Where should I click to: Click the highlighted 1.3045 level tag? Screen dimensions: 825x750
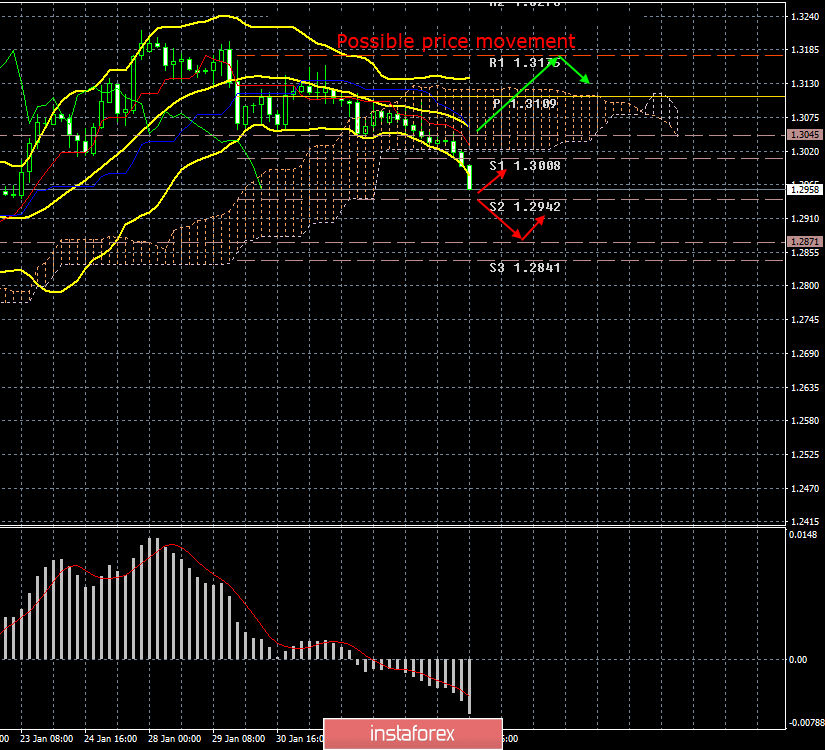(805, 135)
